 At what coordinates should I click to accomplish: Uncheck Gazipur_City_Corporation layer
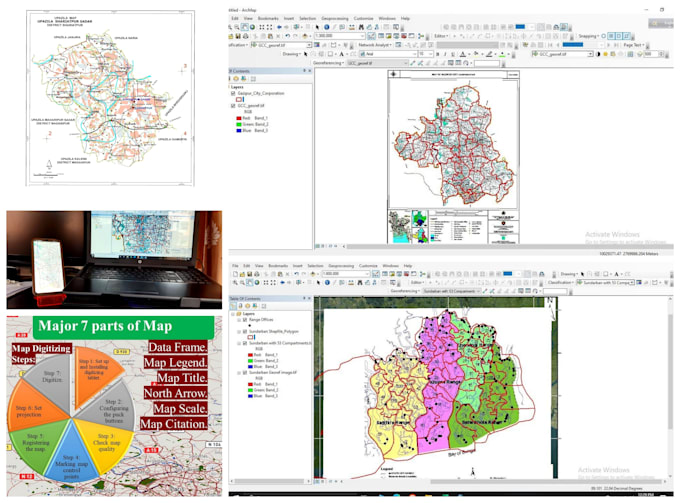point(233,93)
